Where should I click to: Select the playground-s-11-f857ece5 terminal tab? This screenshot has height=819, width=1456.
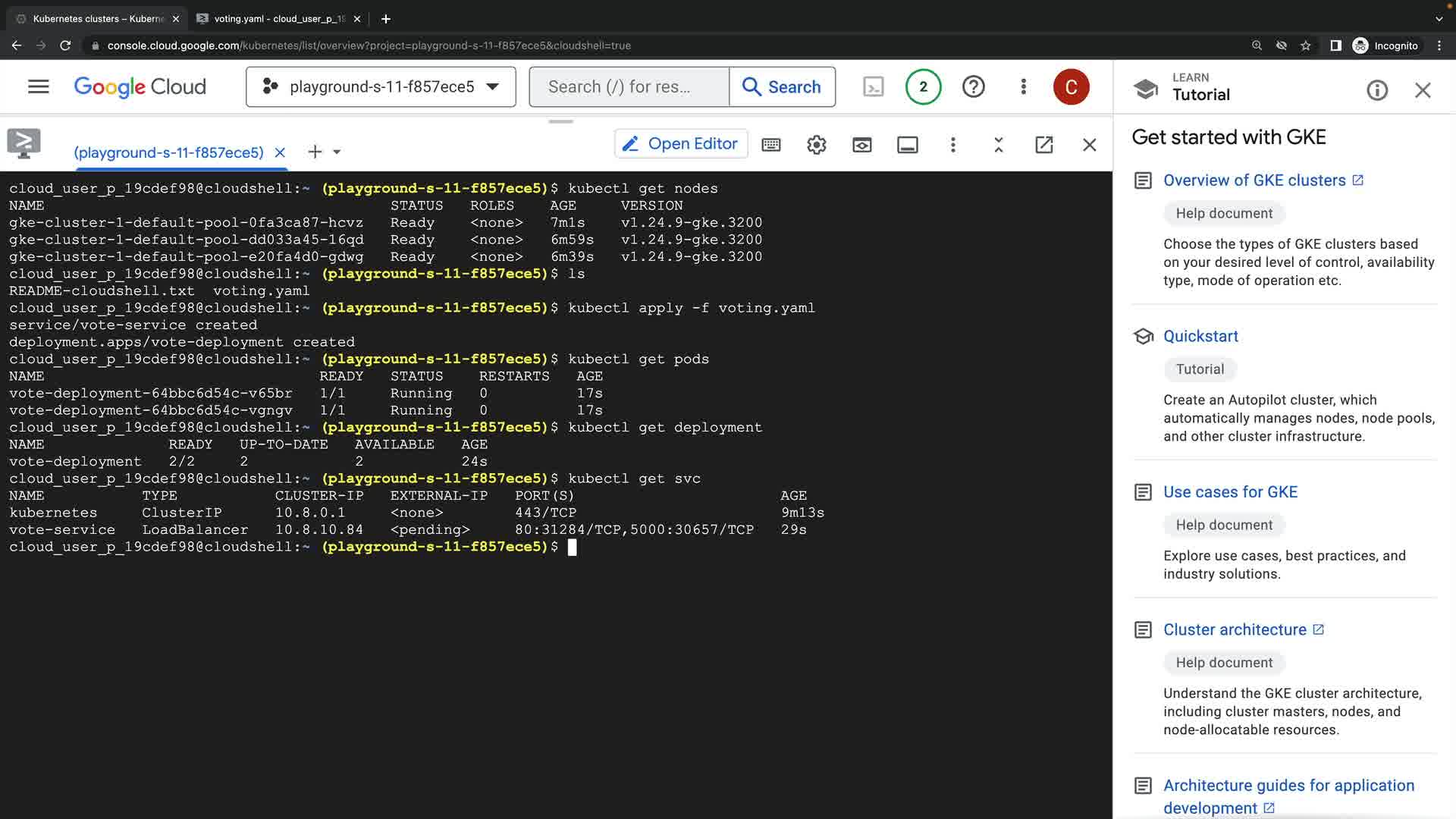(x=168, y=152)
